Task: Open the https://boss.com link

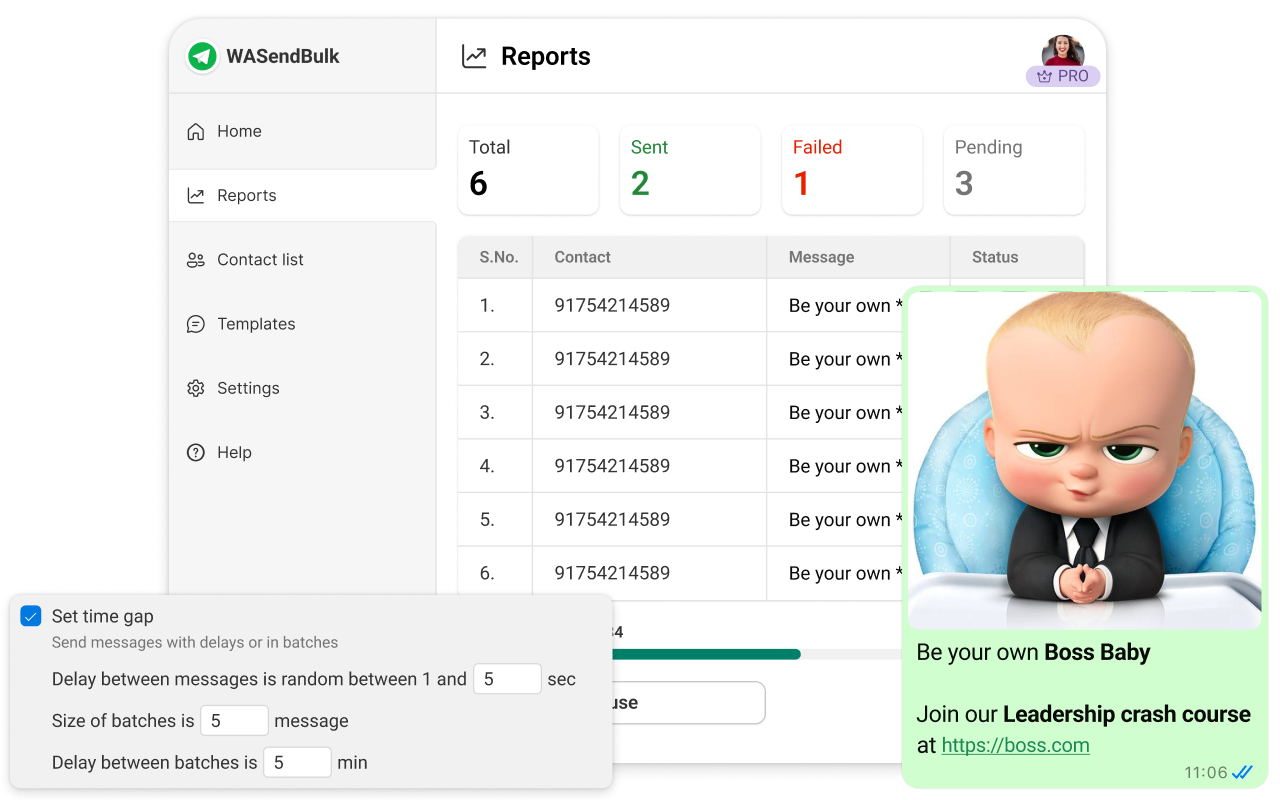Action: (x=1015, y=745)
